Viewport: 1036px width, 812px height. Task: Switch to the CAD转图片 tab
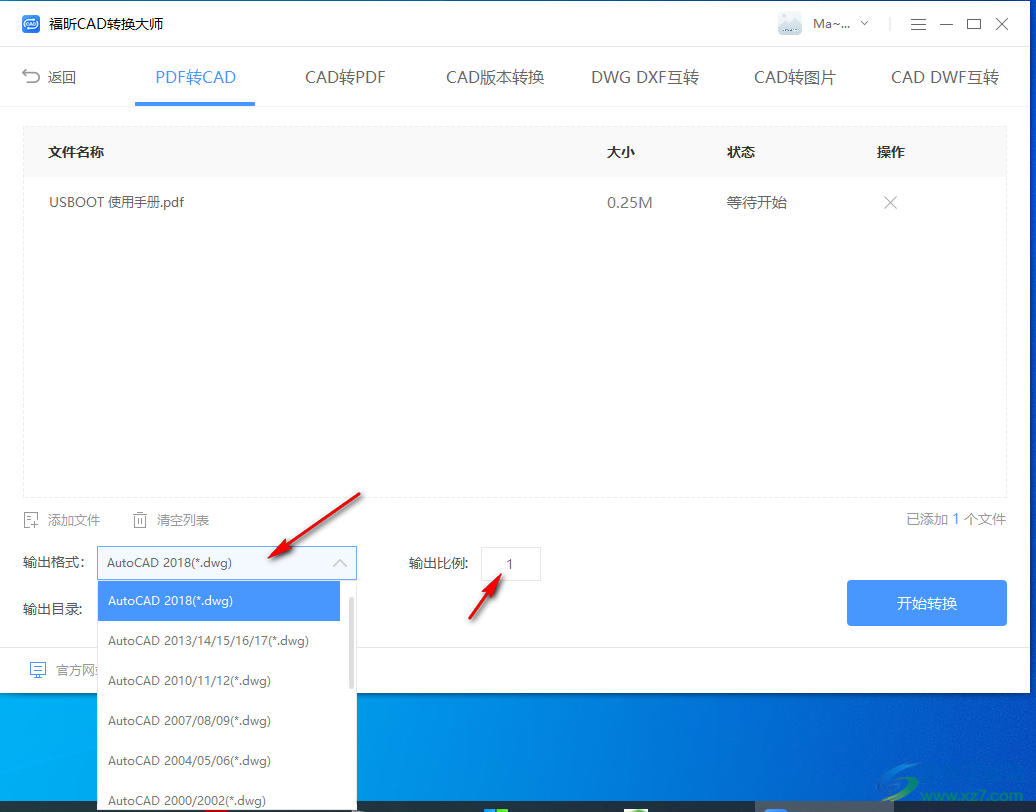pos(795,77)
